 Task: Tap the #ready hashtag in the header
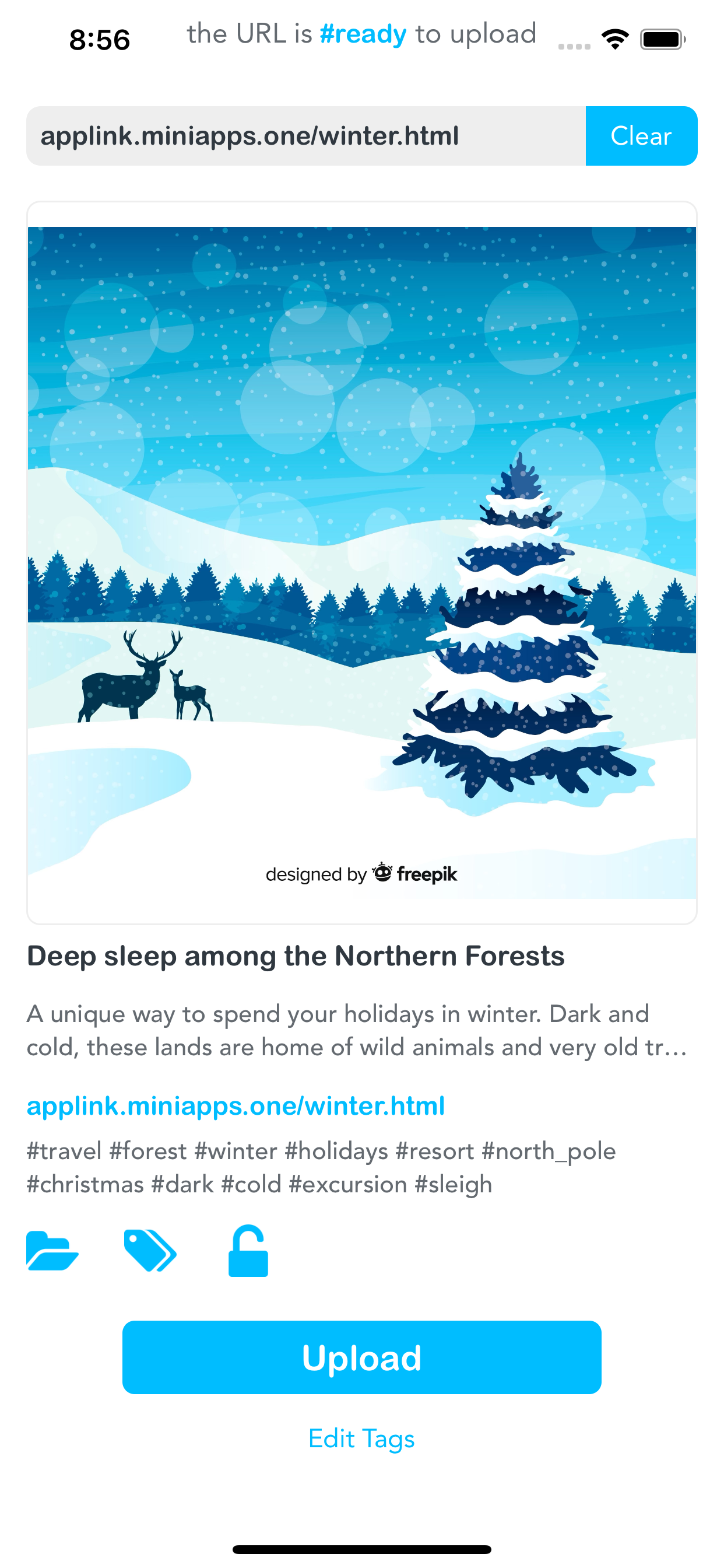click(363, 34)
